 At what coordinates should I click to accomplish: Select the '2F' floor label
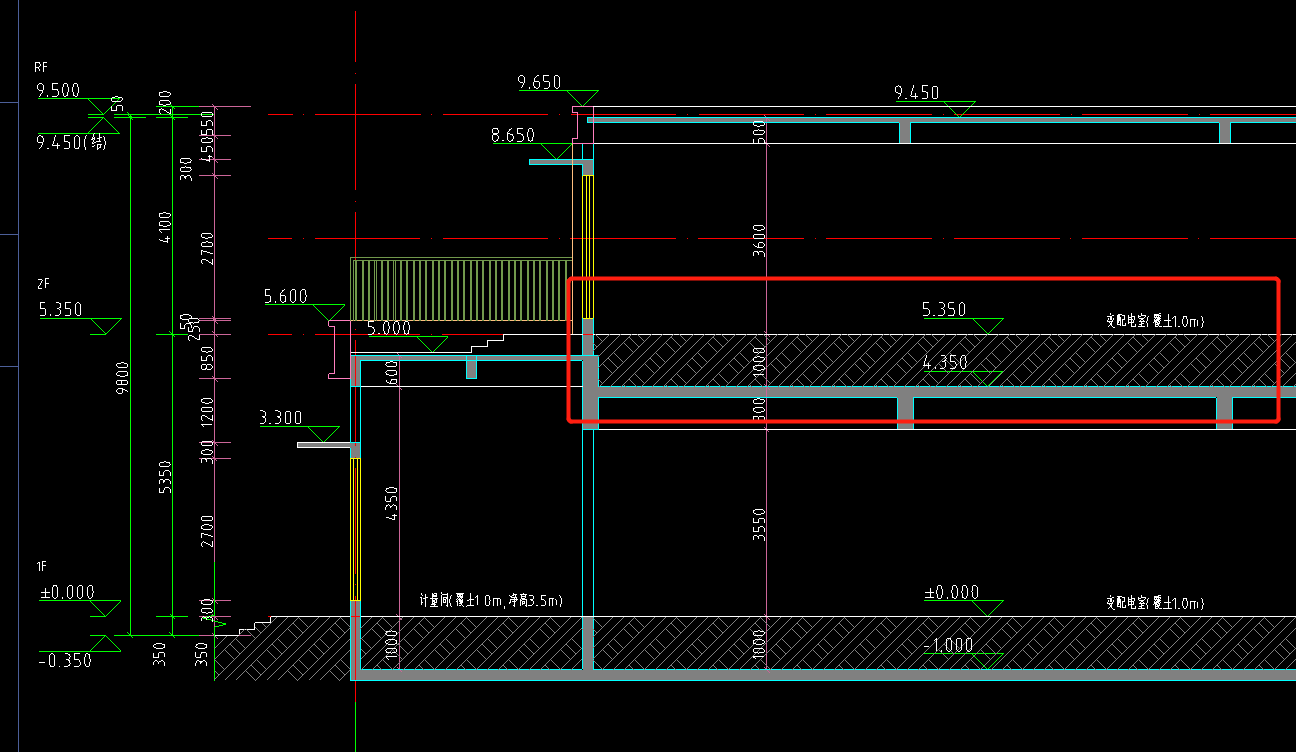(x=41, y=285)
